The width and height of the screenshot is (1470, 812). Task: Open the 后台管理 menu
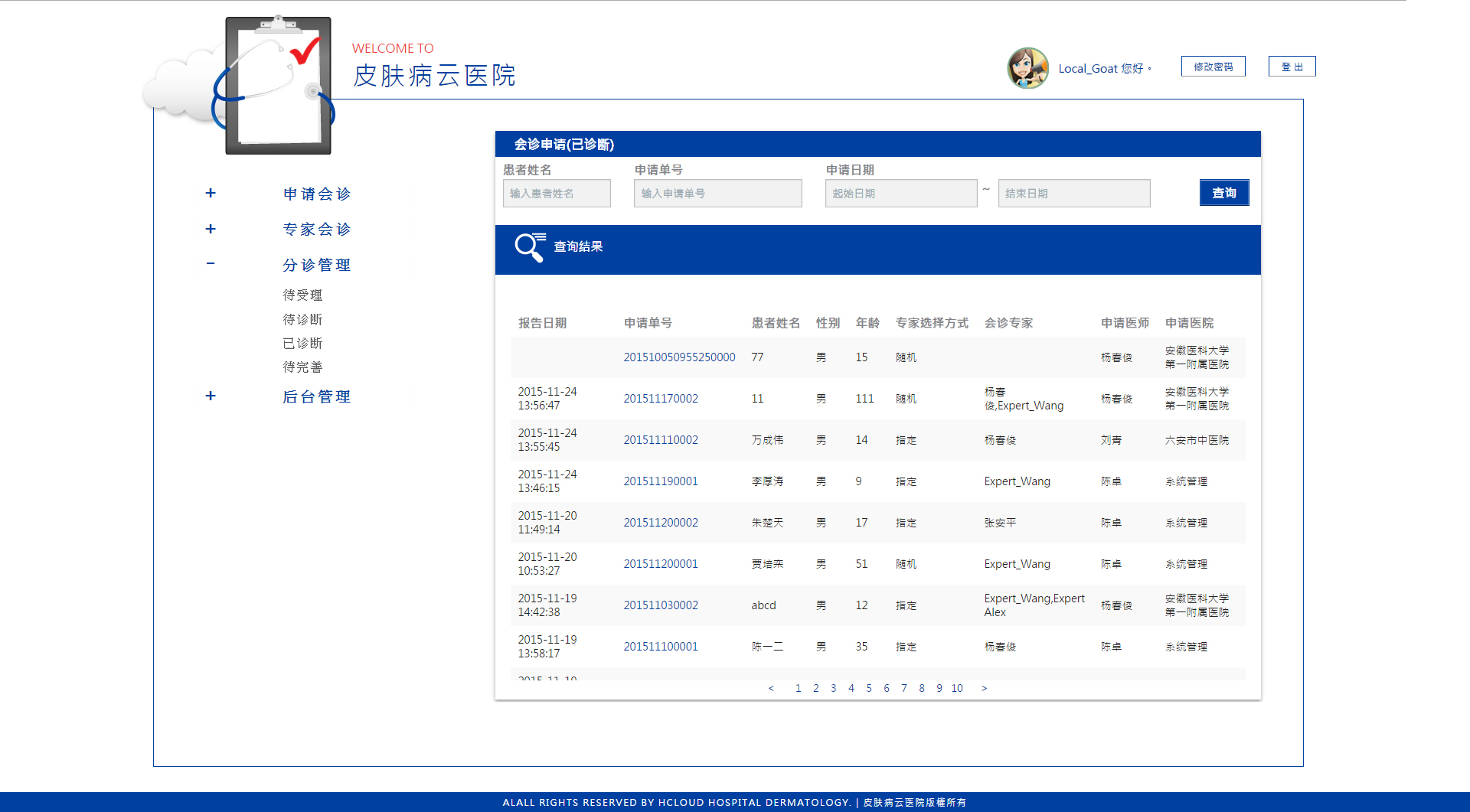click(317, 396)
